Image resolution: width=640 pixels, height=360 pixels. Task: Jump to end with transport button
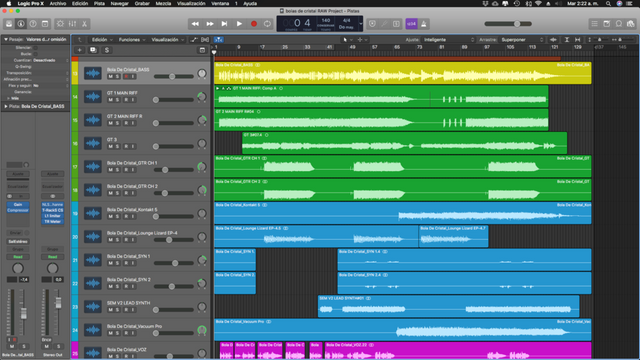click(x=224, y=24)
